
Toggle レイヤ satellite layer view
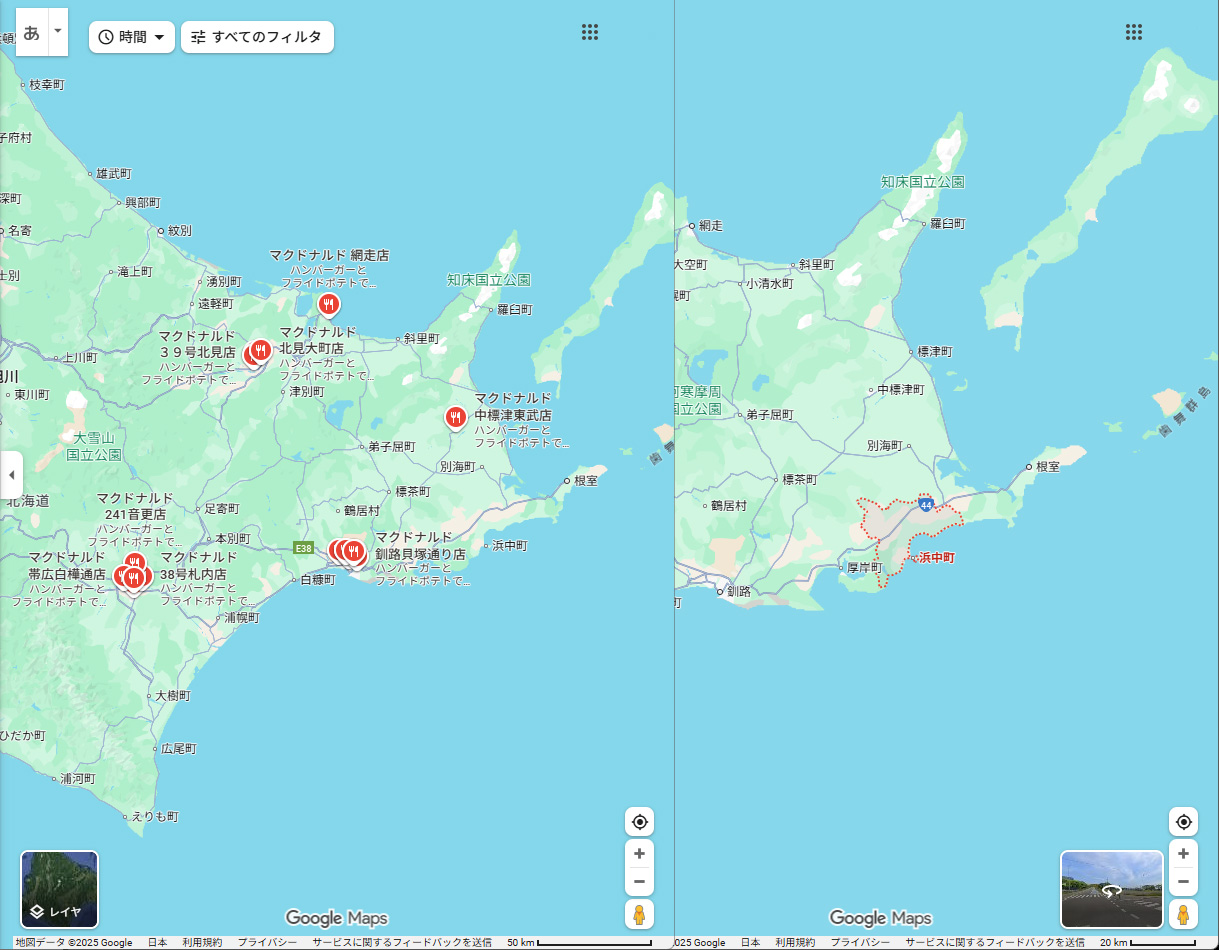point(60,889)
